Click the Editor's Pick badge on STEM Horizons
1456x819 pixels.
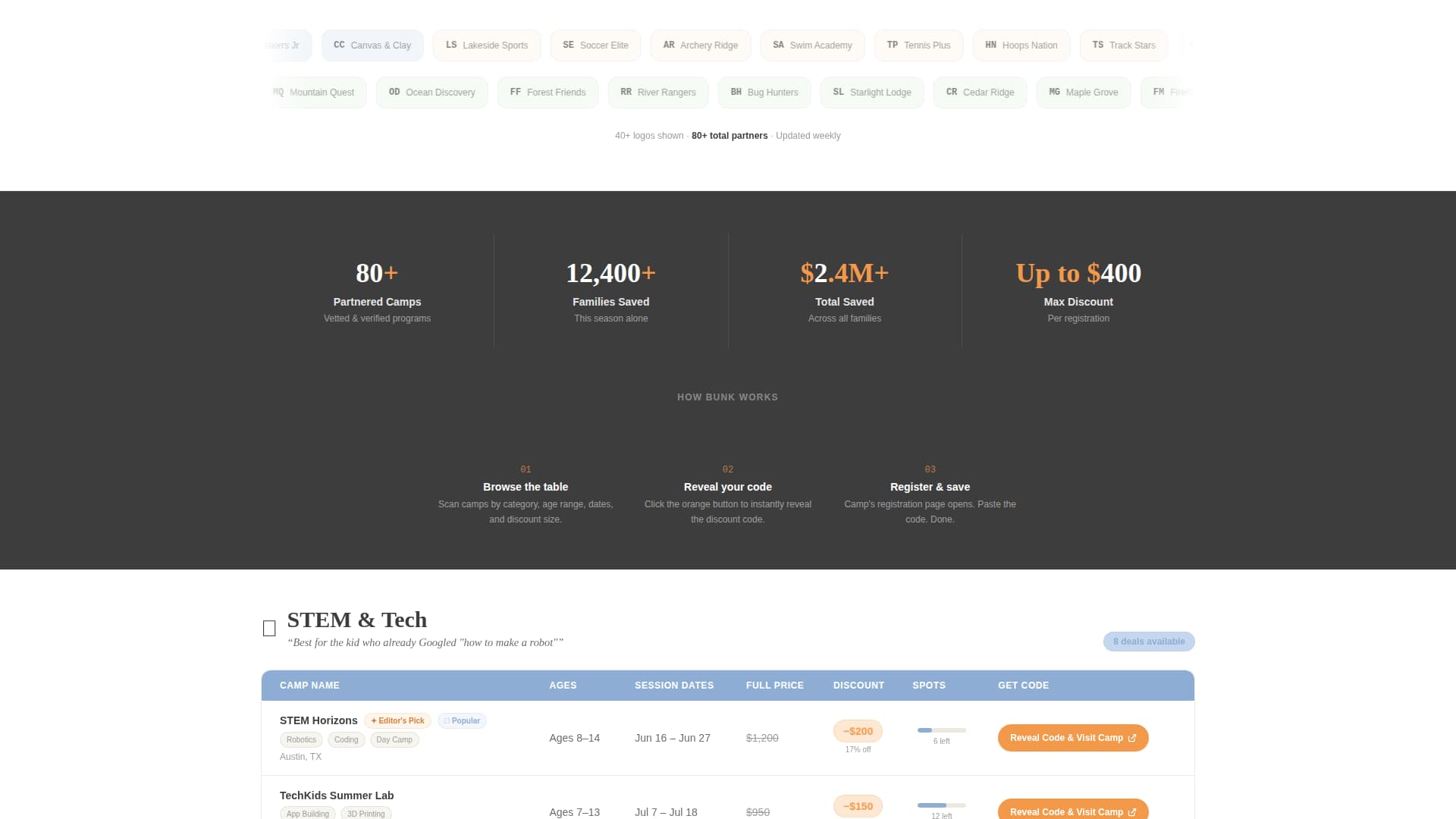[397, 720]
